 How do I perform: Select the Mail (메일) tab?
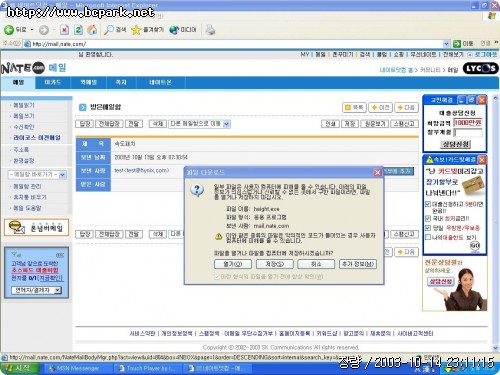[x=18, y=82]
